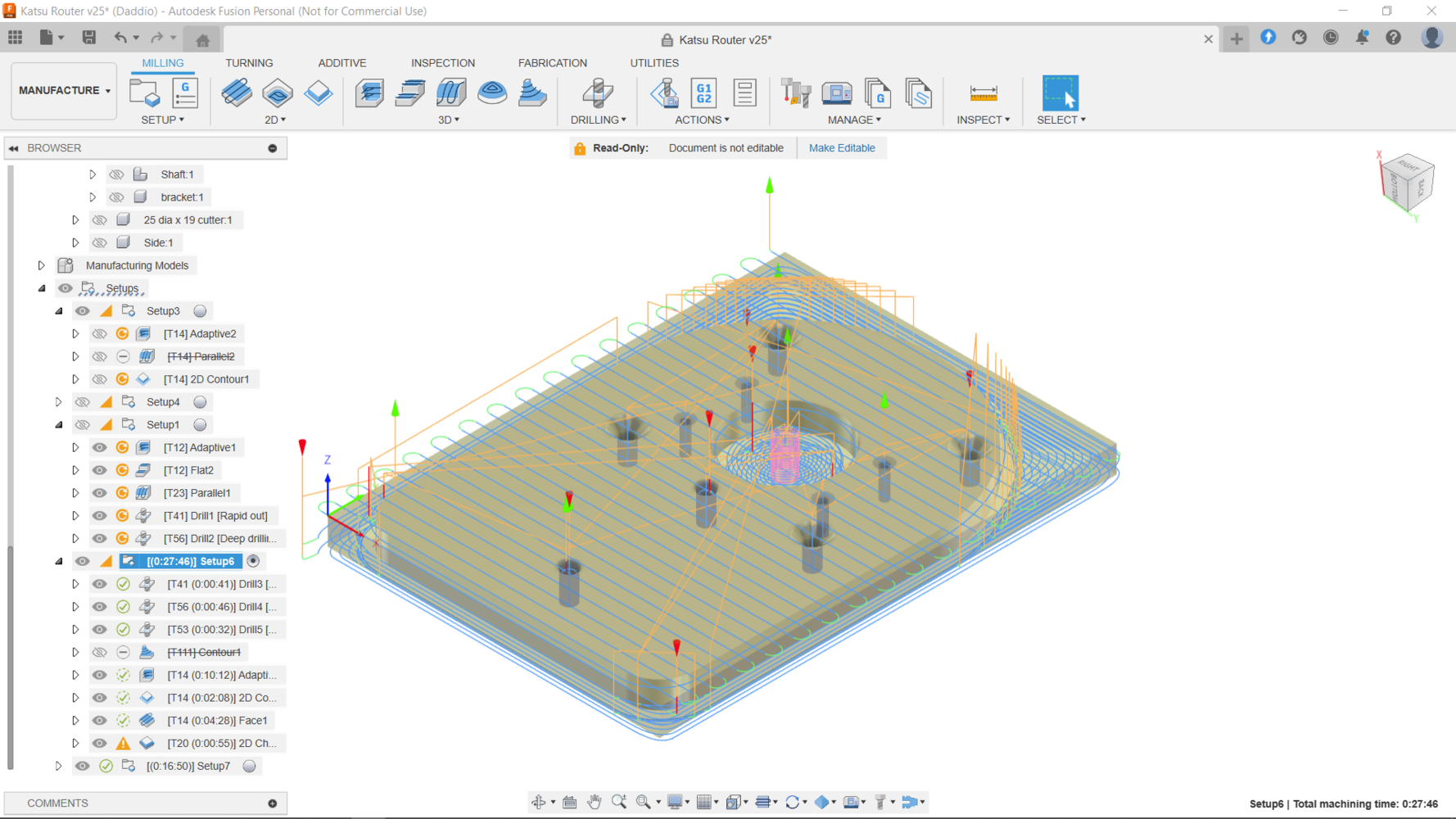Switch to the INSPECTION tab
Viewport: 1456px width, 819px height.
tap(443, 63)
